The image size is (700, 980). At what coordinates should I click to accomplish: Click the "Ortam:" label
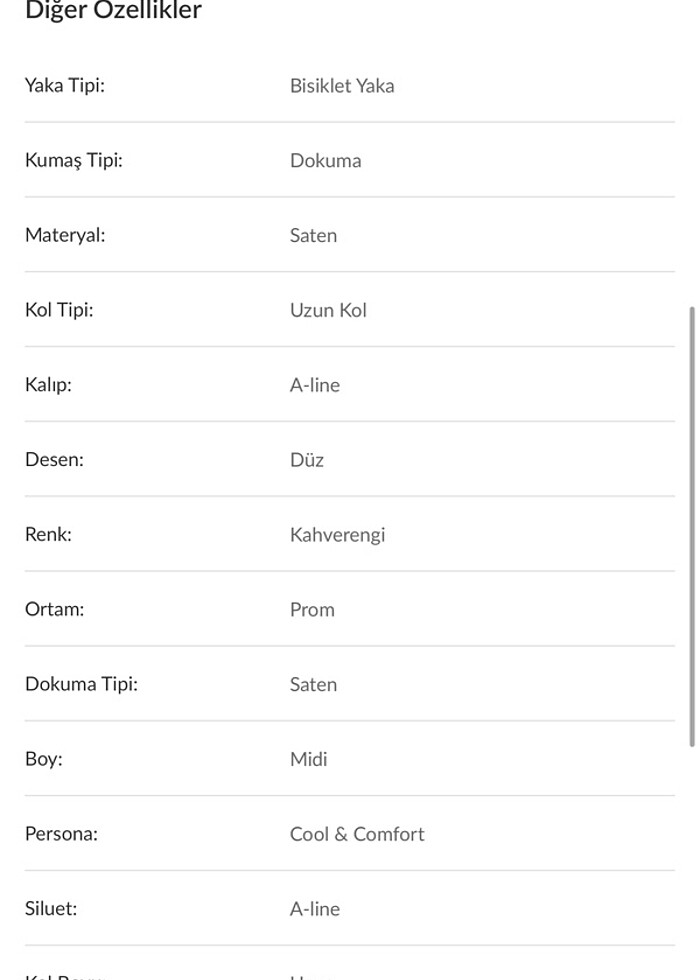tap(55, 609)
